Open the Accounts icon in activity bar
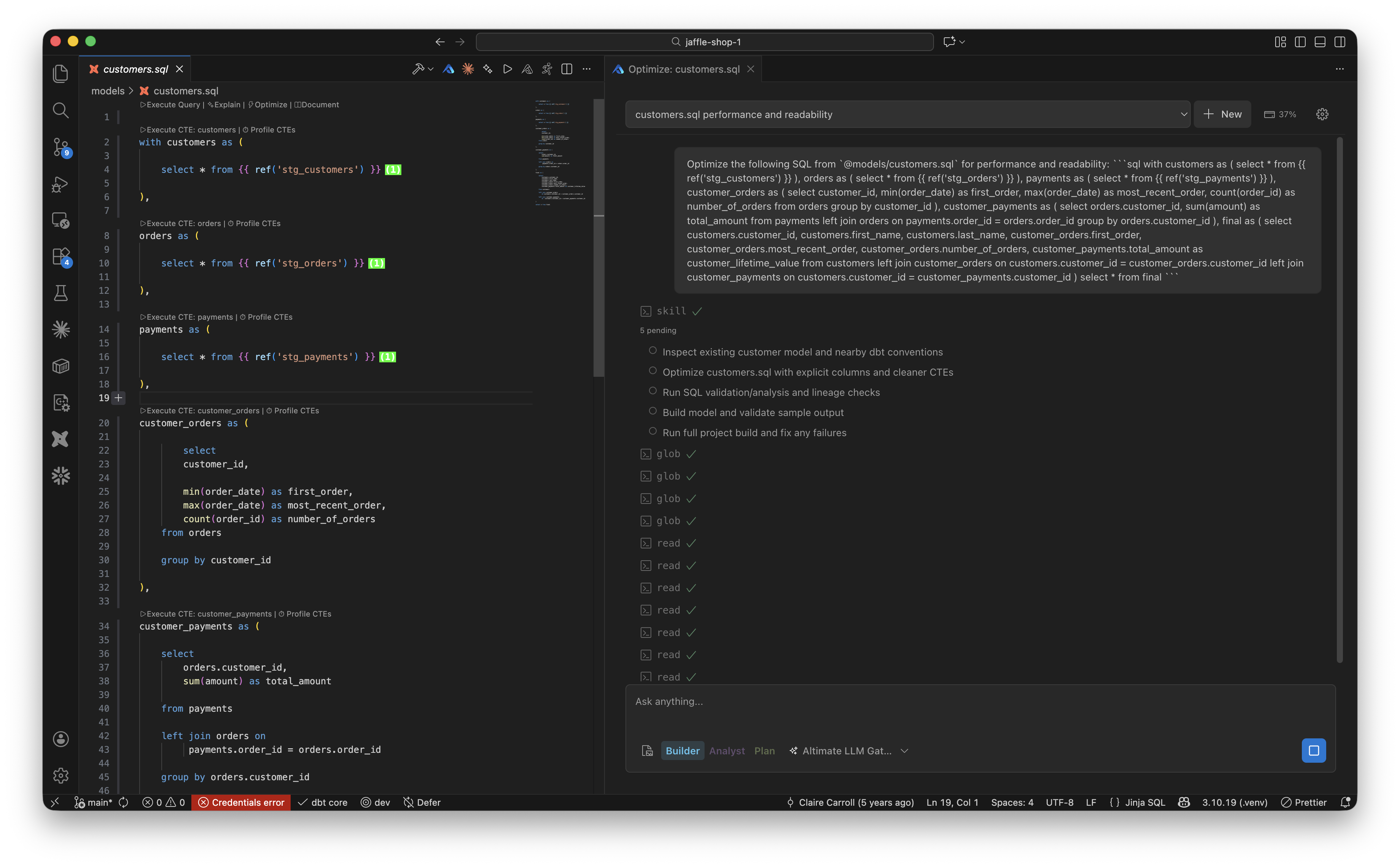Image resolution: width=1400 pixels, height=867 pixels. (x=61, y=739)
